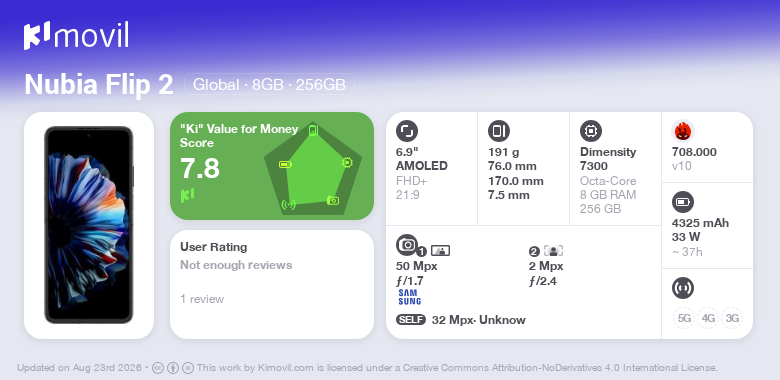Select the 4G network badge

[x=708, y=318]
